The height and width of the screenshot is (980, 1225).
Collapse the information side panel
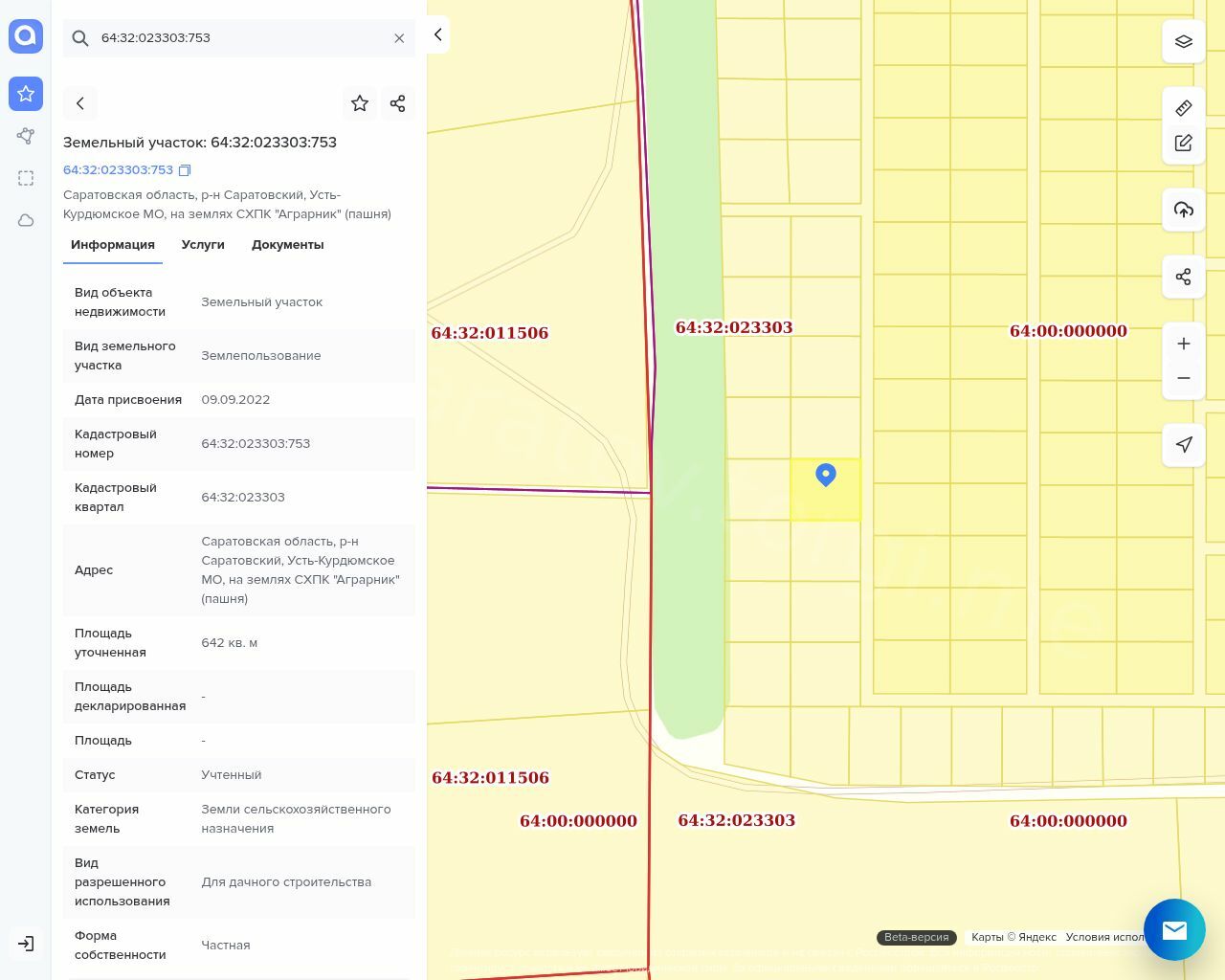(x=437, y=34)
